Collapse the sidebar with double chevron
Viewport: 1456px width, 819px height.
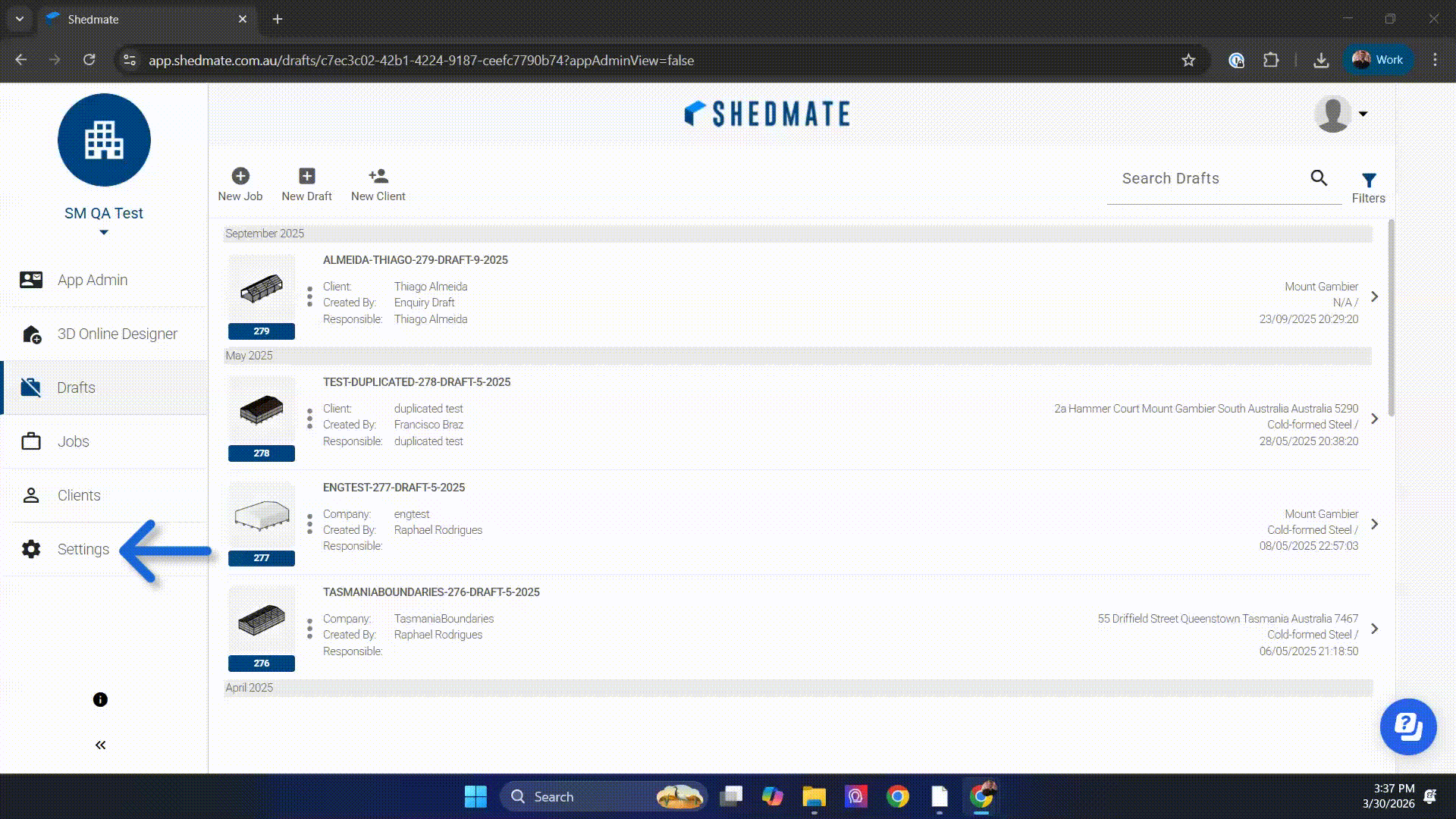coord(100,745)
